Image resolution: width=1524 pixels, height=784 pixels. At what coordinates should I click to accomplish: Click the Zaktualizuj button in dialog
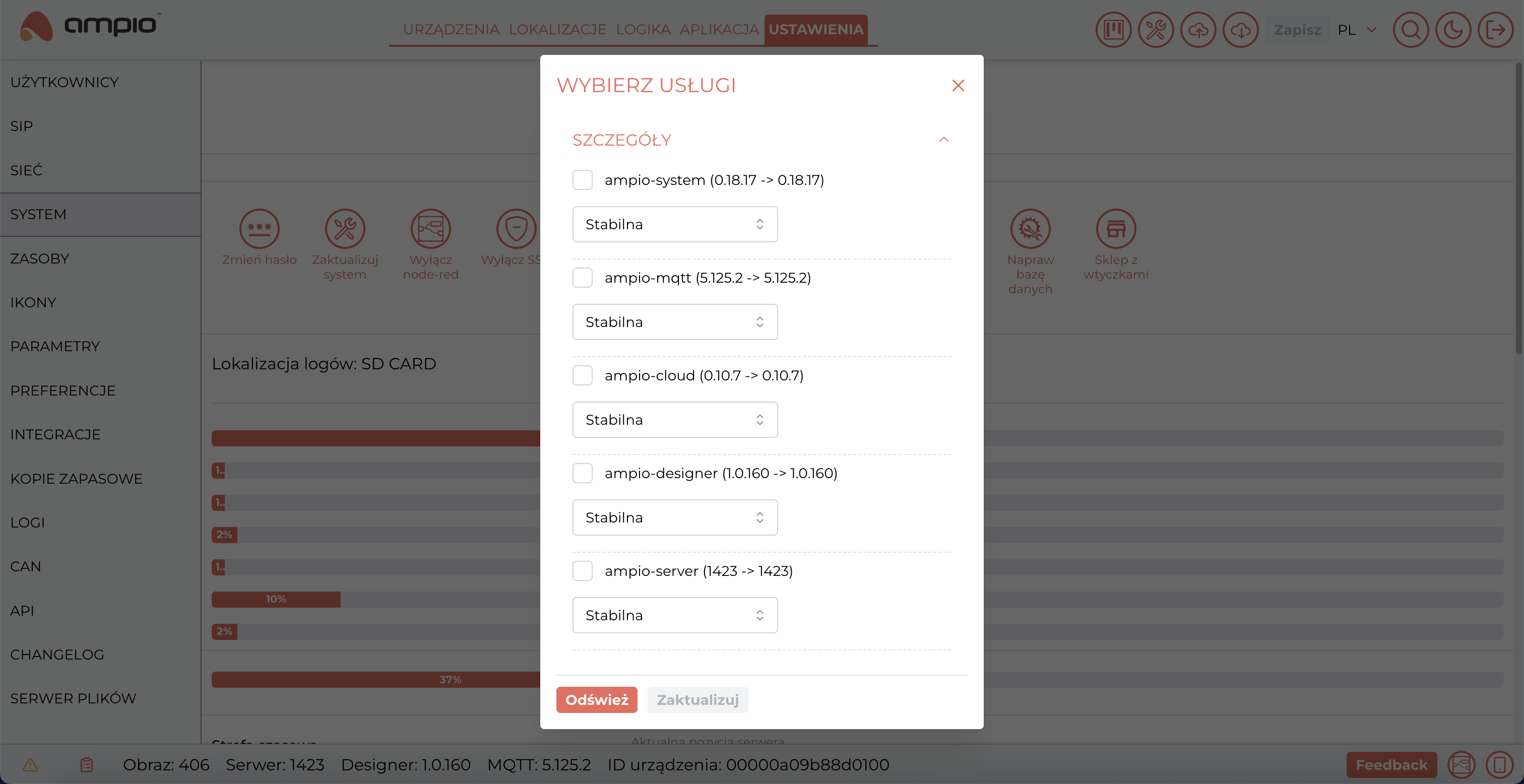click(x=697, y=700)
